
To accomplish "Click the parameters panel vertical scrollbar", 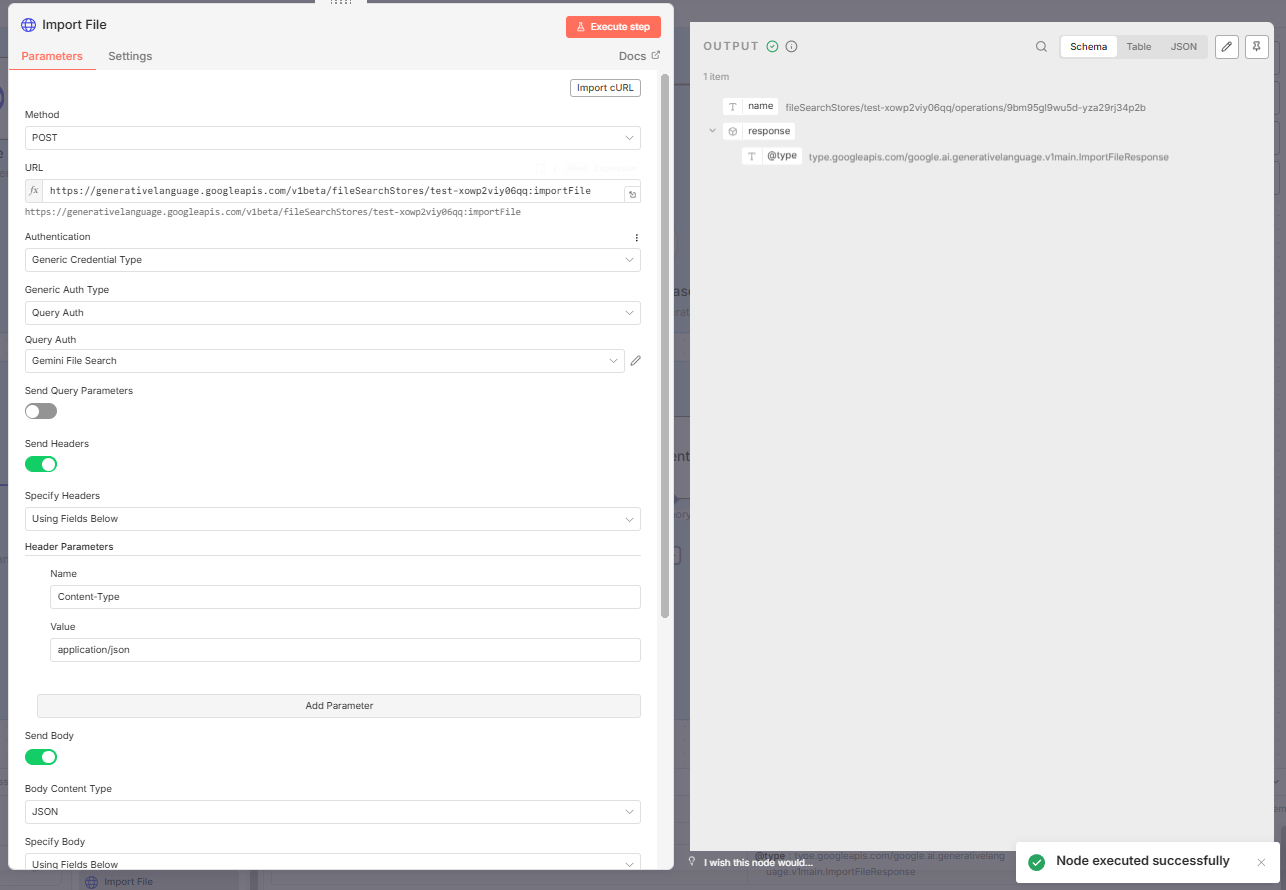I will 664,345.
